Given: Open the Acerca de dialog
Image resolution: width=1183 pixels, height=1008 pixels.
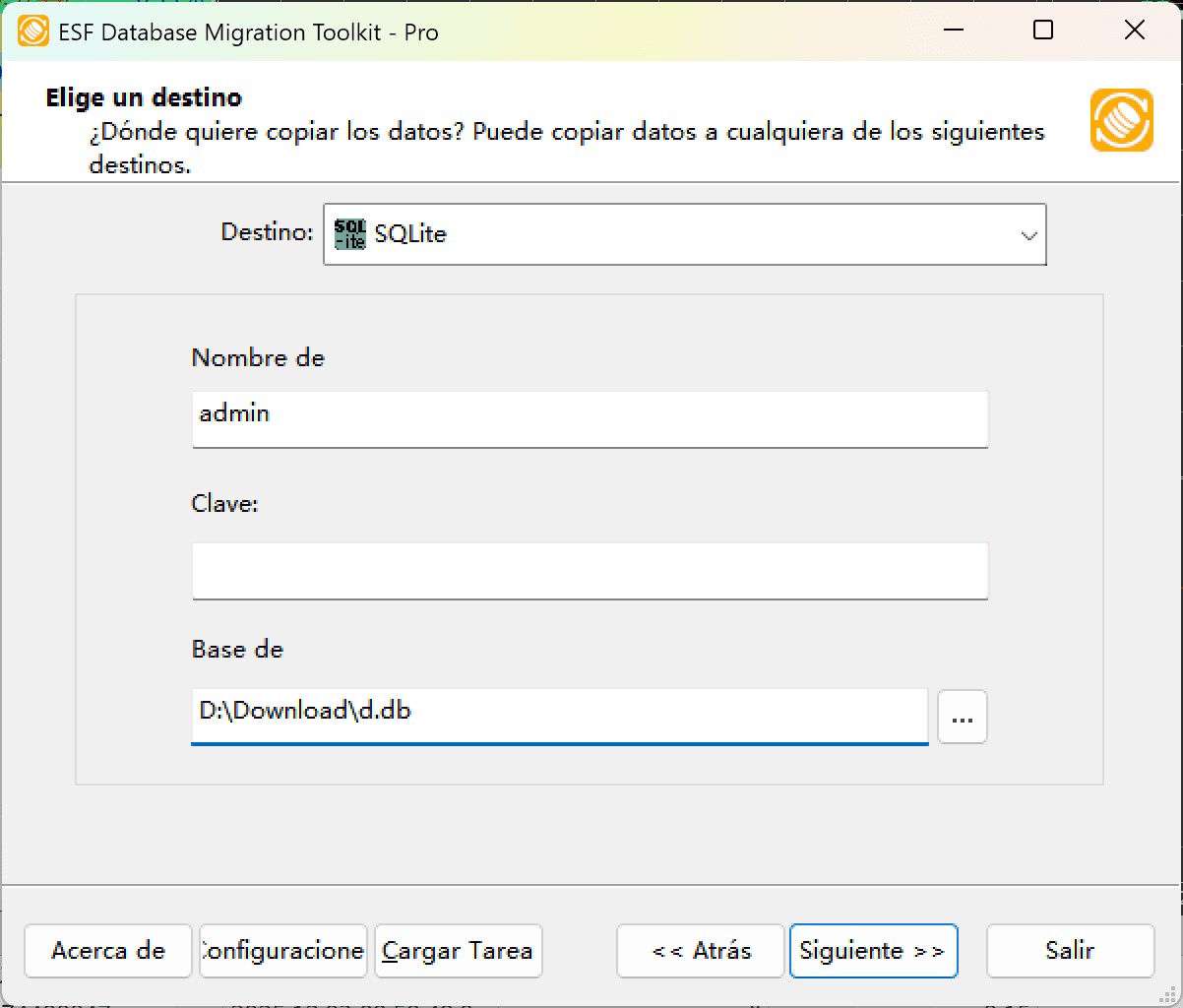Looking at the screenshot, I should point(107,951).
